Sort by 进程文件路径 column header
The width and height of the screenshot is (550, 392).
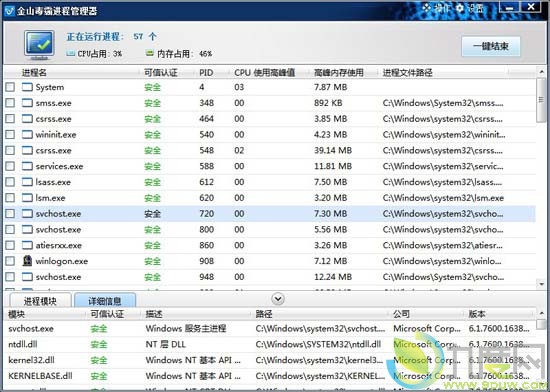point(407,73)
